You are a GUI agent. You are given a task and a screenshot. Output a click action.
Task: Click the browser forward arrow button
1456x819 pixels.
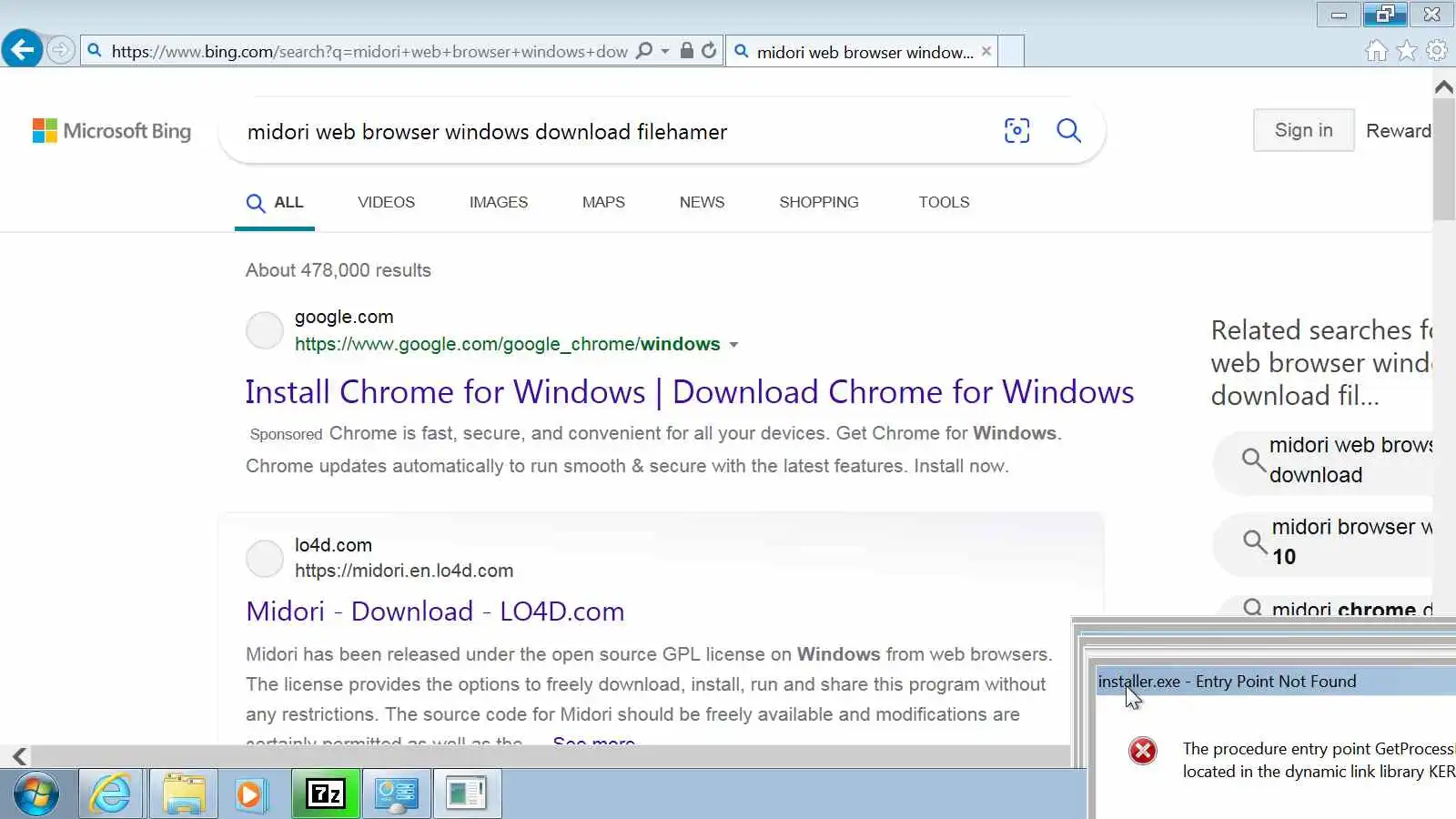point(60,49)
